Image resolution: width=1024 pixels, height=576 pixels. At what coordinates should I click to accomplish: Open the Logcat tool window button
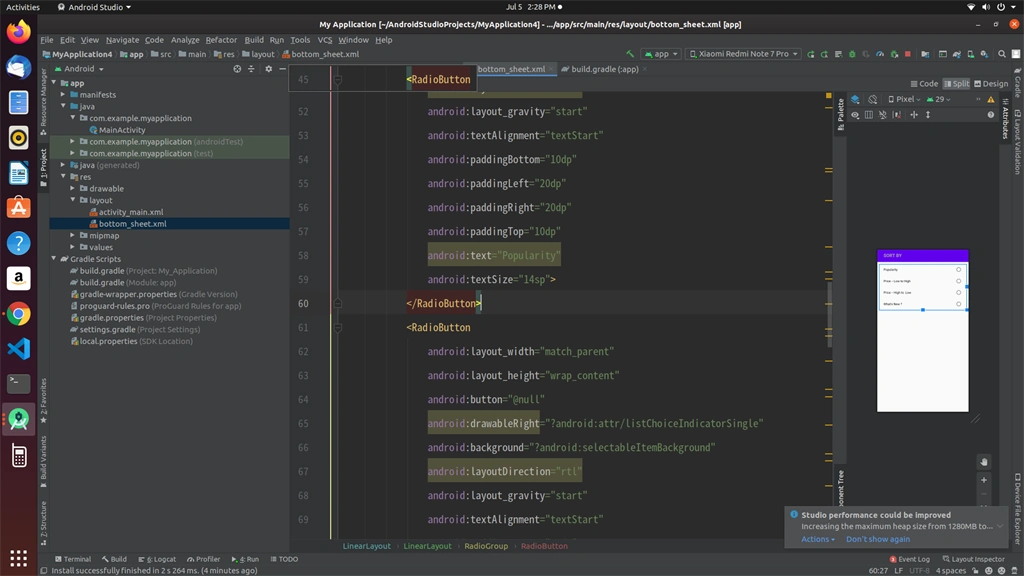pyautogui.click(x=157, y=559)
